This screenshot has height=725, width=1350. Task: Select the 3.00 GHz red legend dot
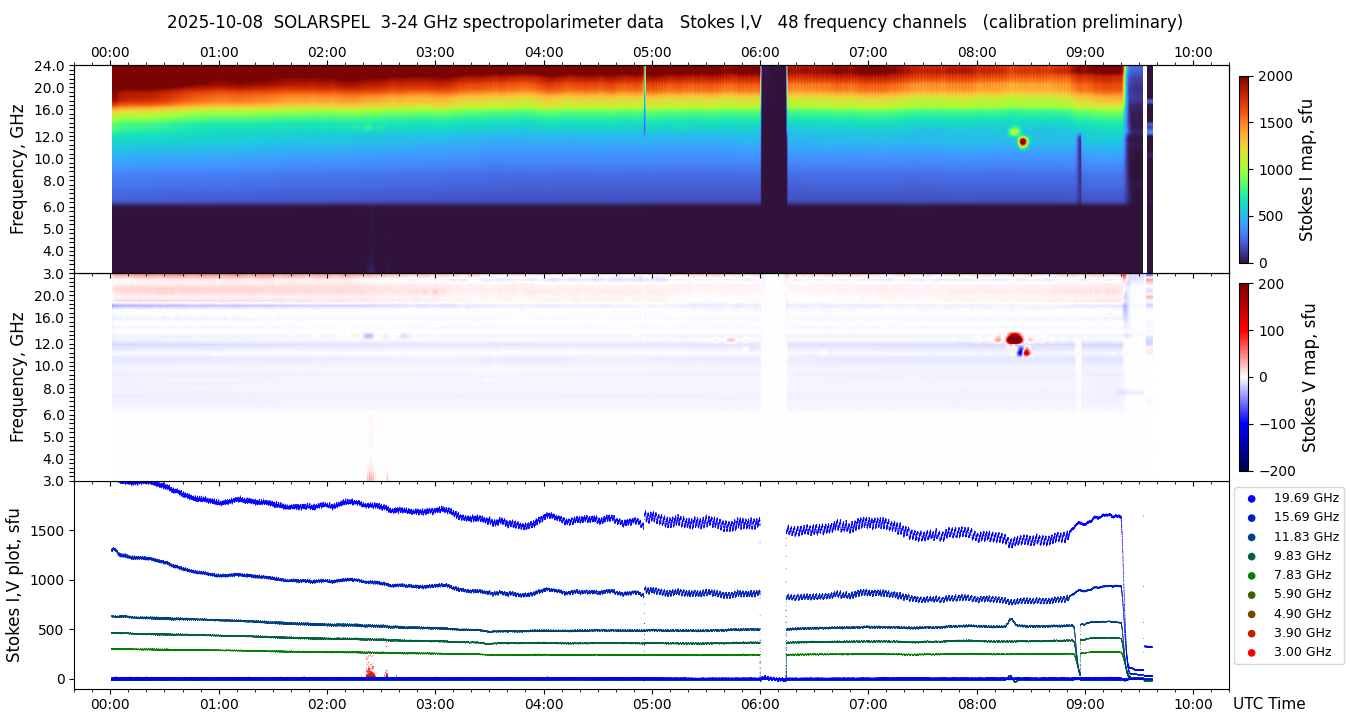point(1251,652)
